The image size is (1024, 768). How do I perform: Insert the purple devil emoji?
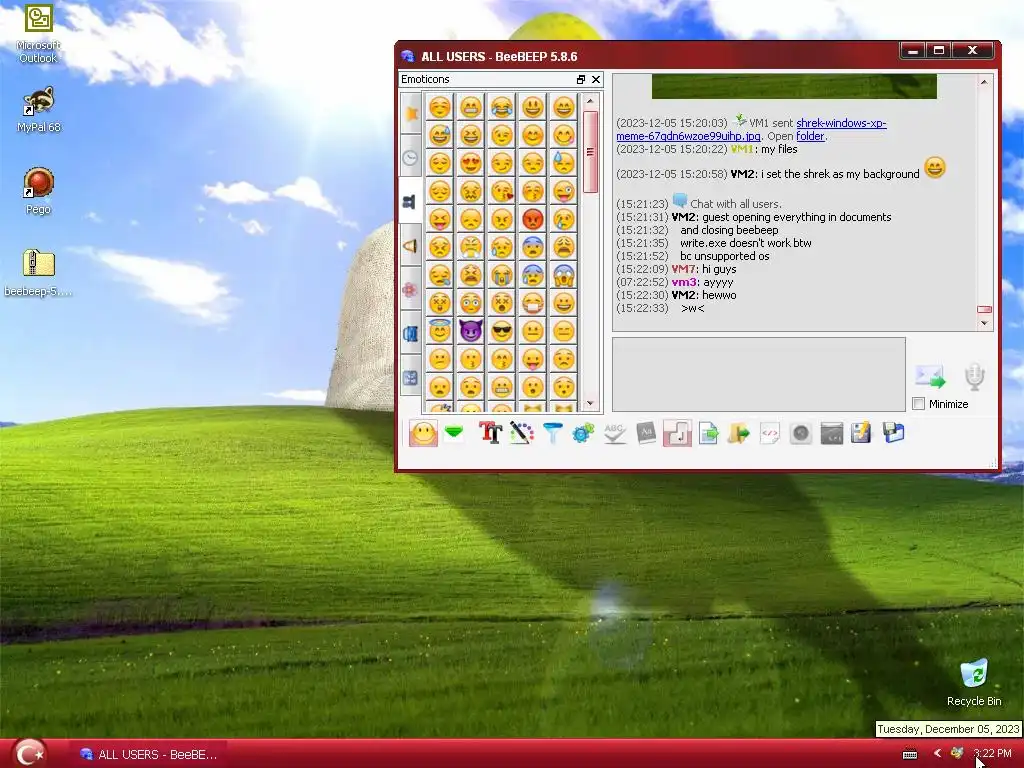click(471, 331)
